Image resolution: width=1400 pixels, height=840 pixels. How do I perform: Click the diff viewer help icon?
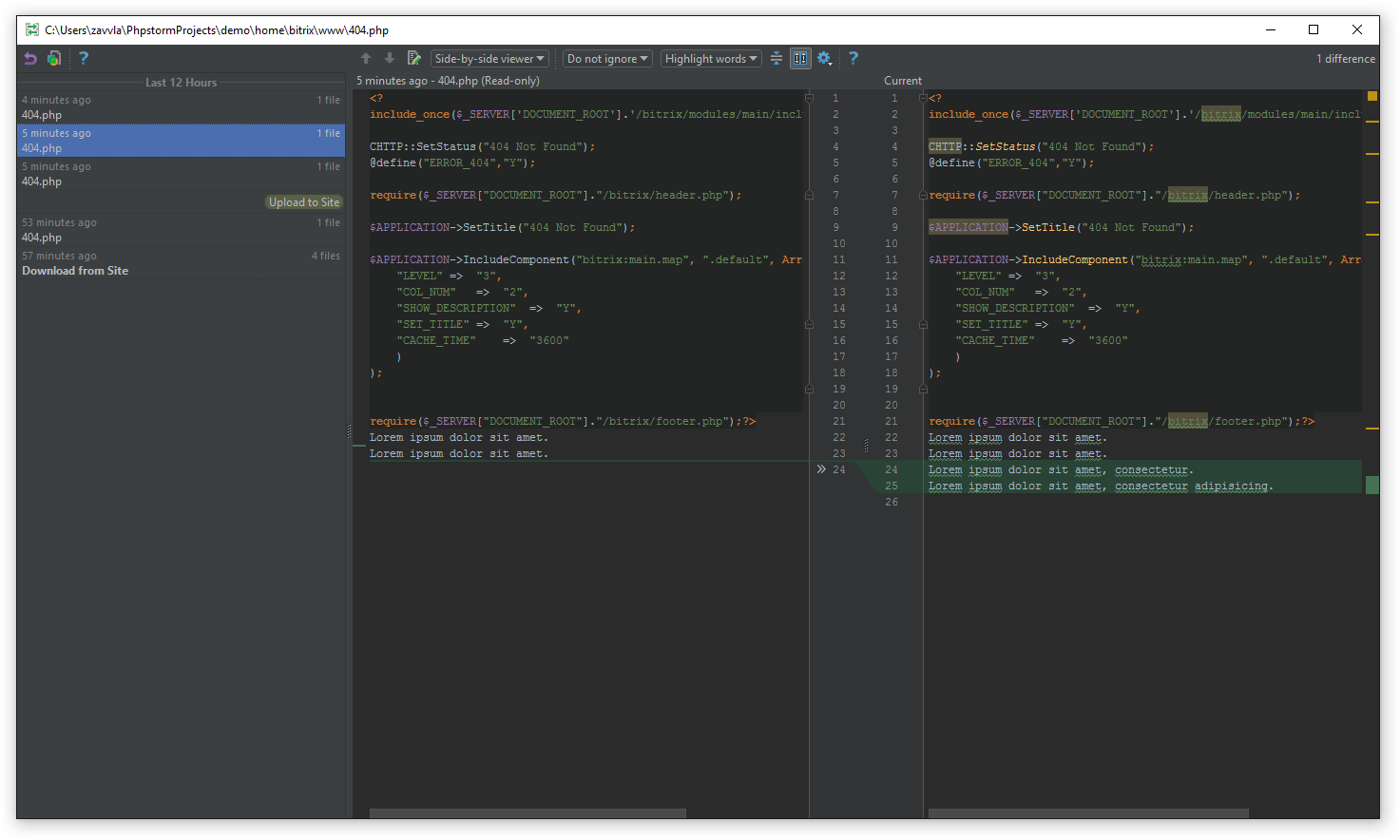pos(853,59)
